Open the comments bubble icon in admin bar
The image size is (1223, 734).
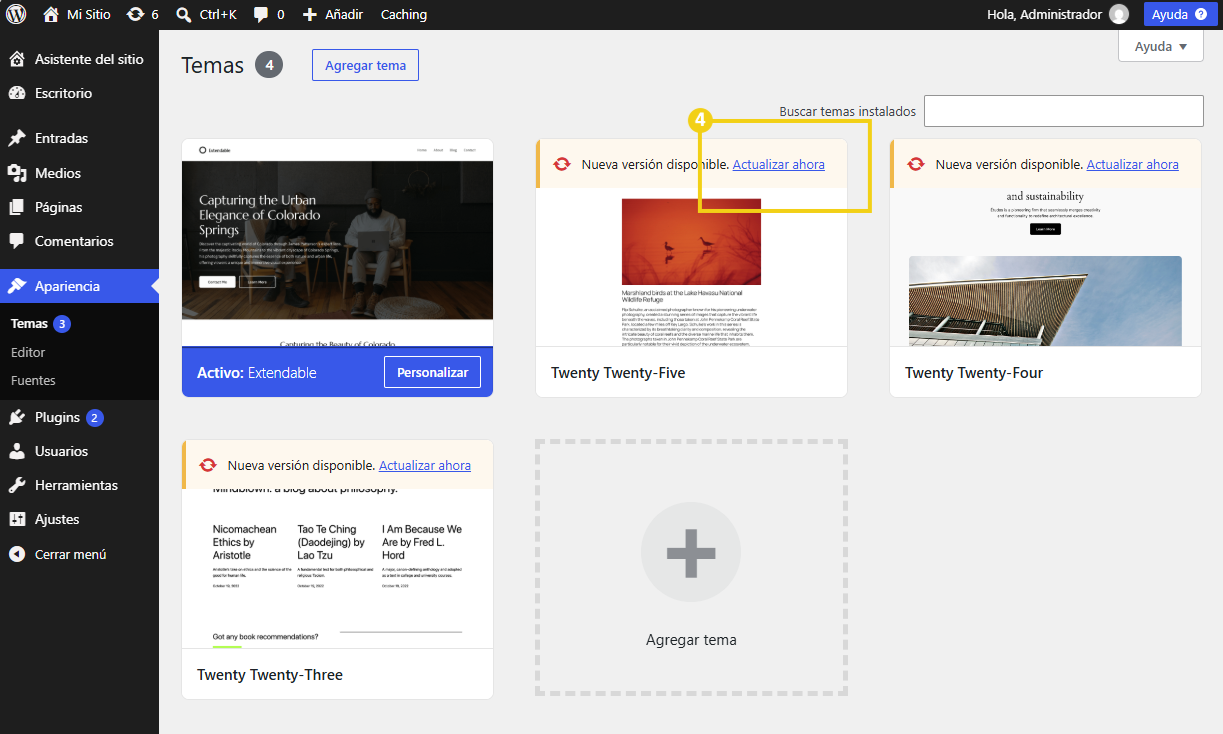261,14
